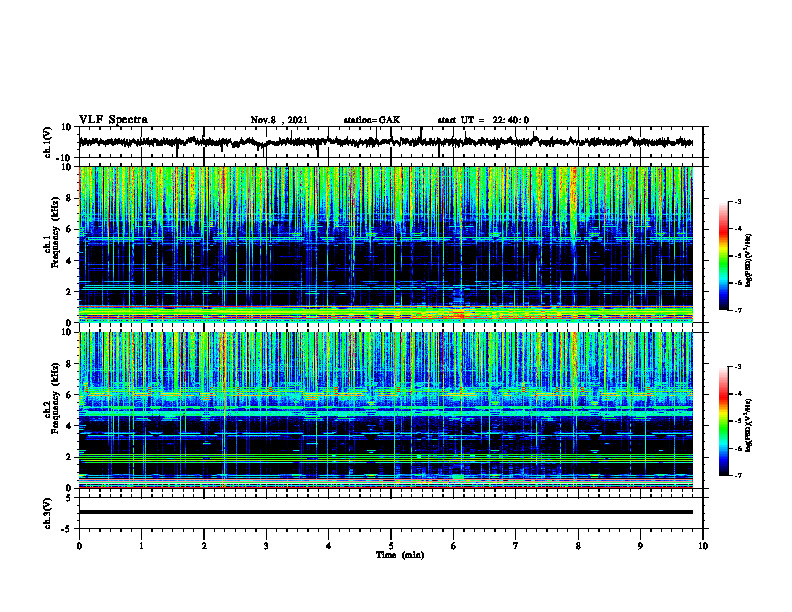Click time axis tick label "9"
This screenshot has height=612, width=792.
(640, 546)
